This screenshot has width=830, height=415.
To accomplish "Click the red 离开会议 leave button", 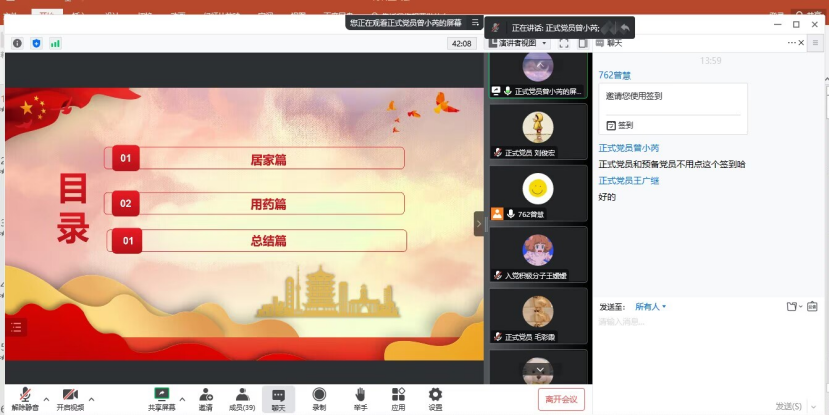I will [x=561, y=399].
